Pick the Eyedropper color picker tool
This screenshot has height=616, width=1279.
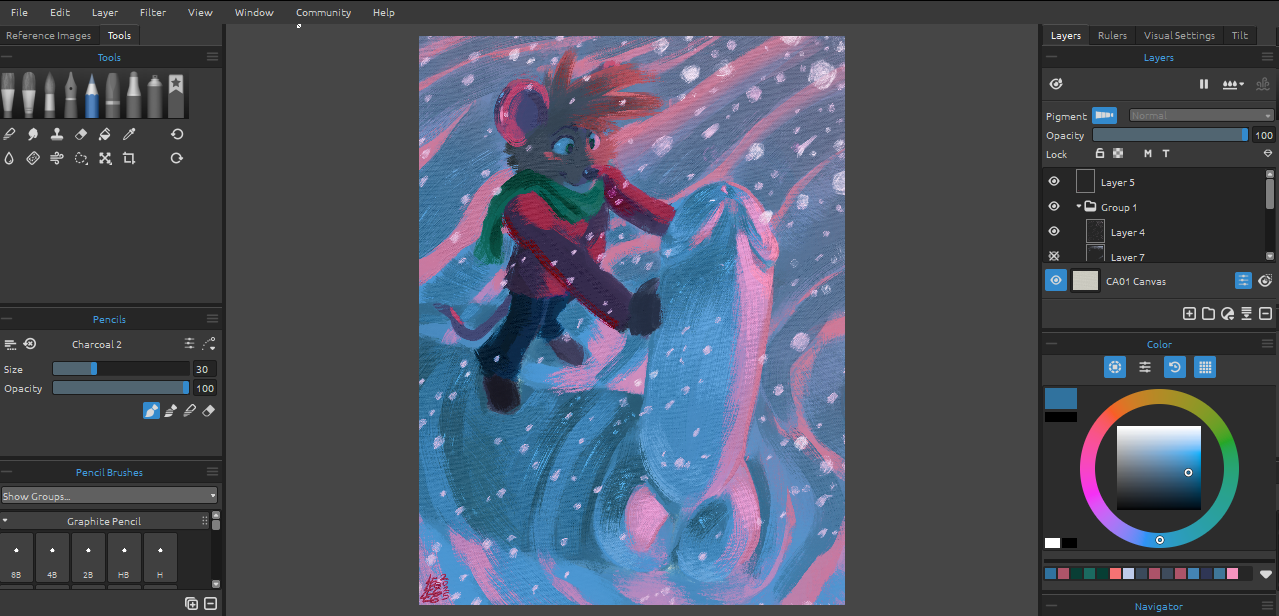pos(129,134)
